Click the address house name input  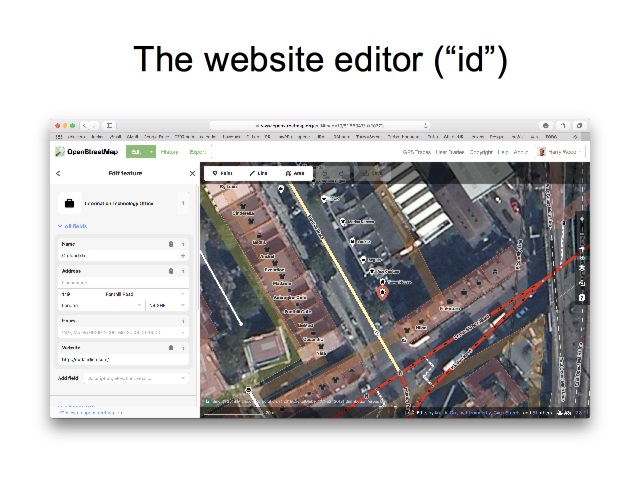(123, 282)
